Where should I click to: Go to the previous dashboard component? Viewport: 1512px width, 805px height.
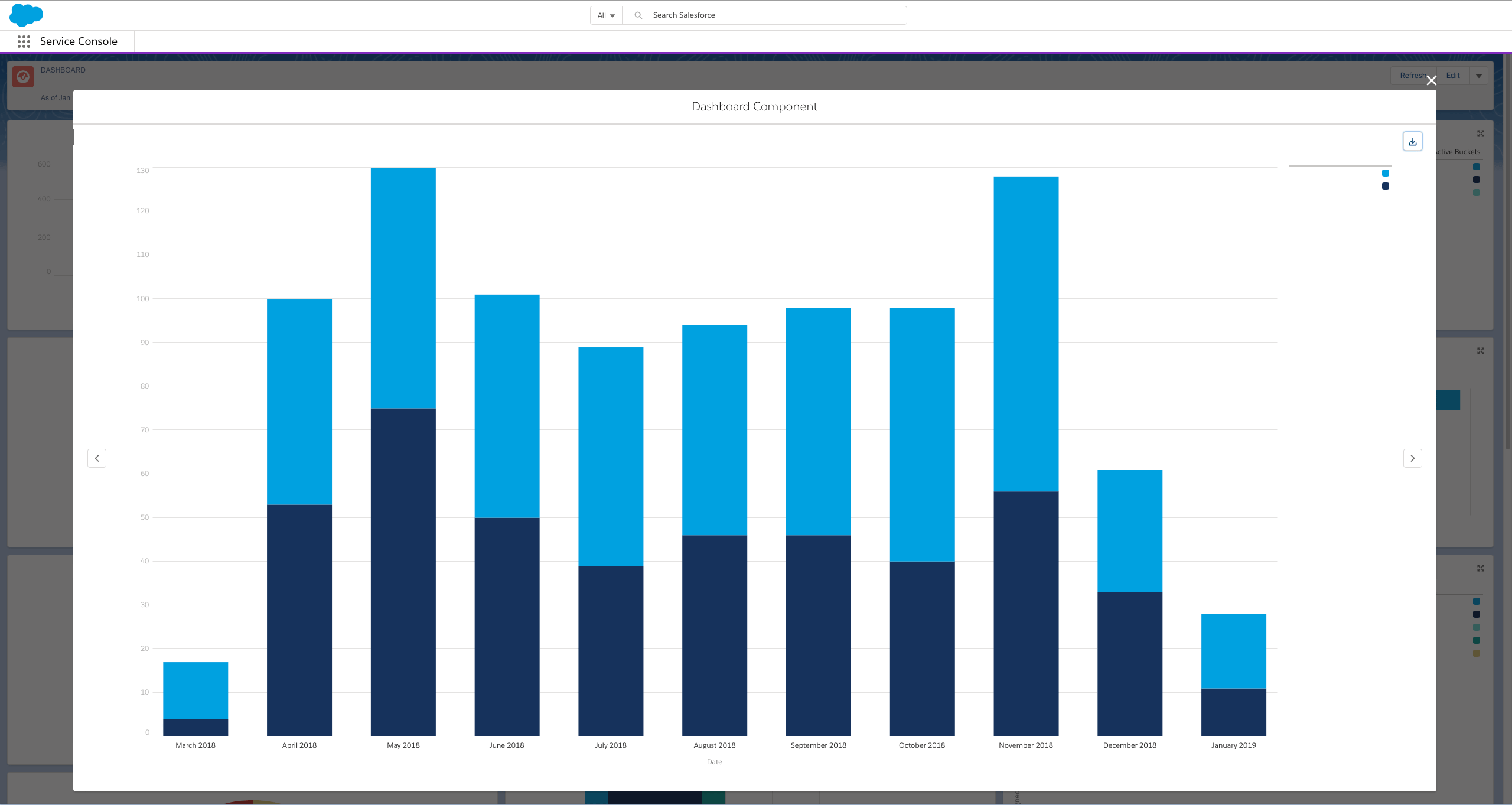[97, 458]
